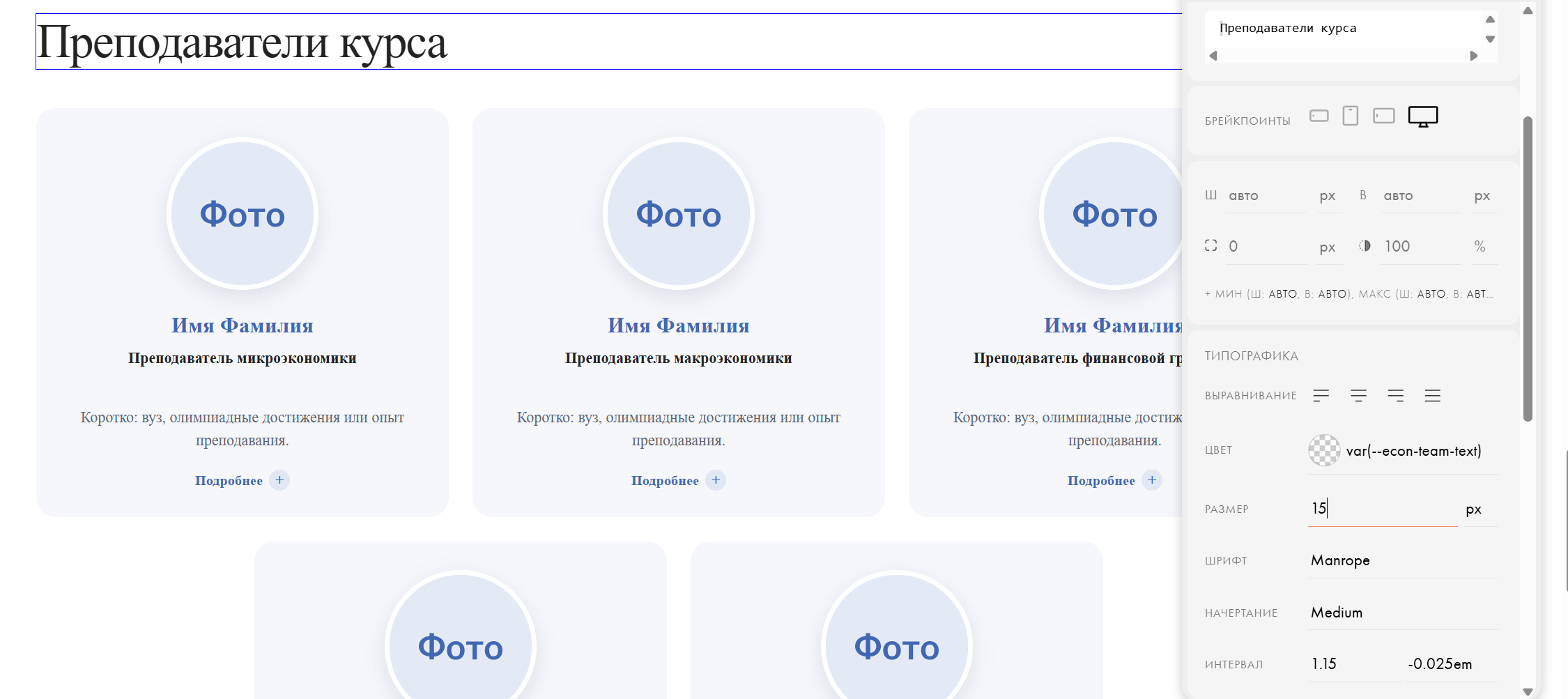
Task: Click the БРЕЙКПОИНТЫ label
Action: click(x=1247, y=121)
